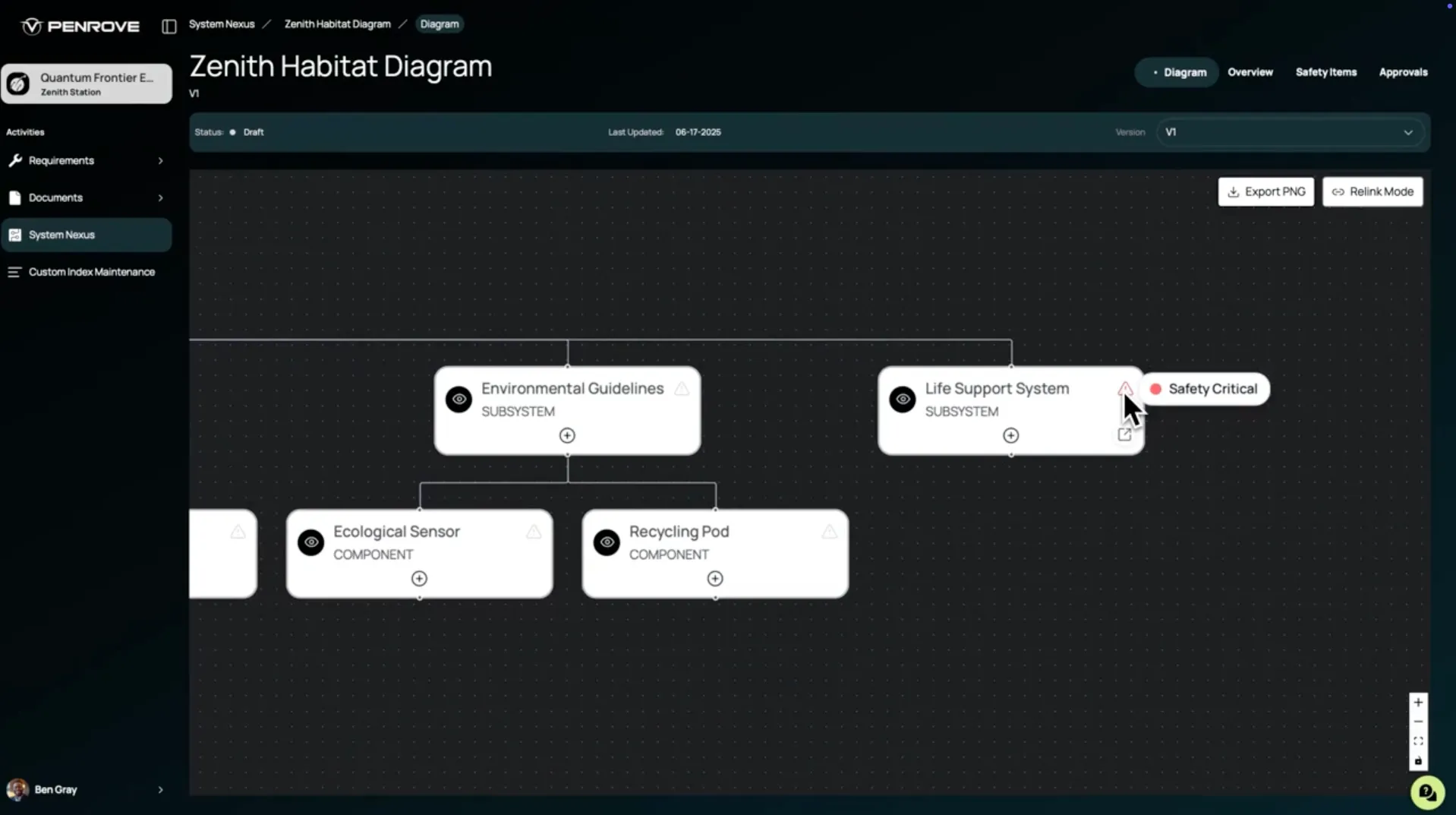Add child under Ecological Sensor node
Viewport: 1456px width, 815px height.
pyautogui.click(x=419, y=579)
